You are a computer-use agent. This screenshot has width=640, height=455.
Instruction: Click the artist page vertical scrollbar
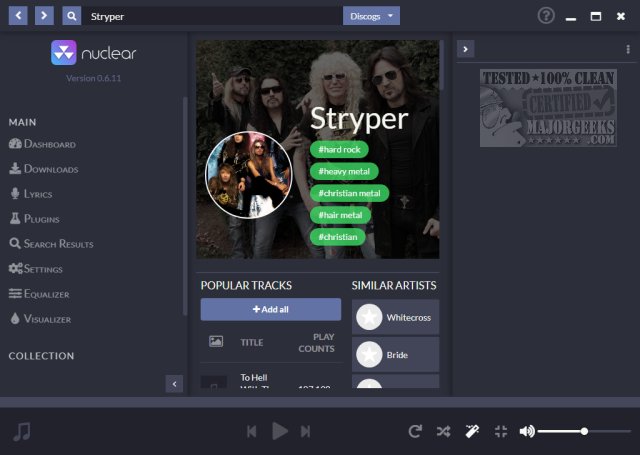coord(442,65)
